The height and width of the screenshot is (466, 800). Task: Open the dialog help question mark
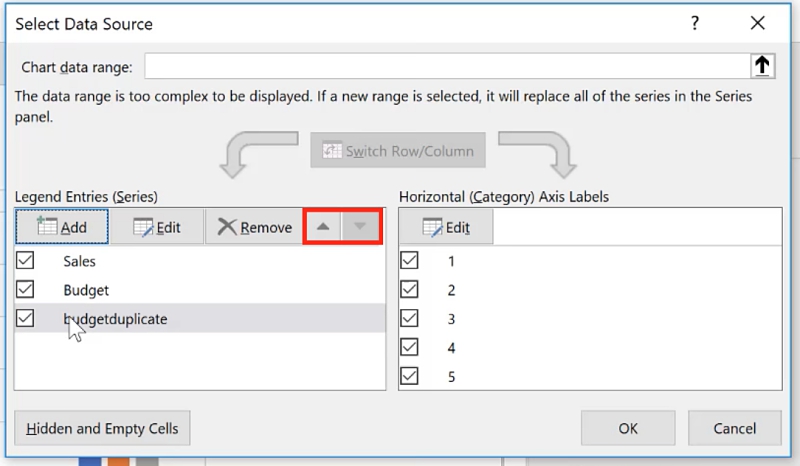(695, 23)
